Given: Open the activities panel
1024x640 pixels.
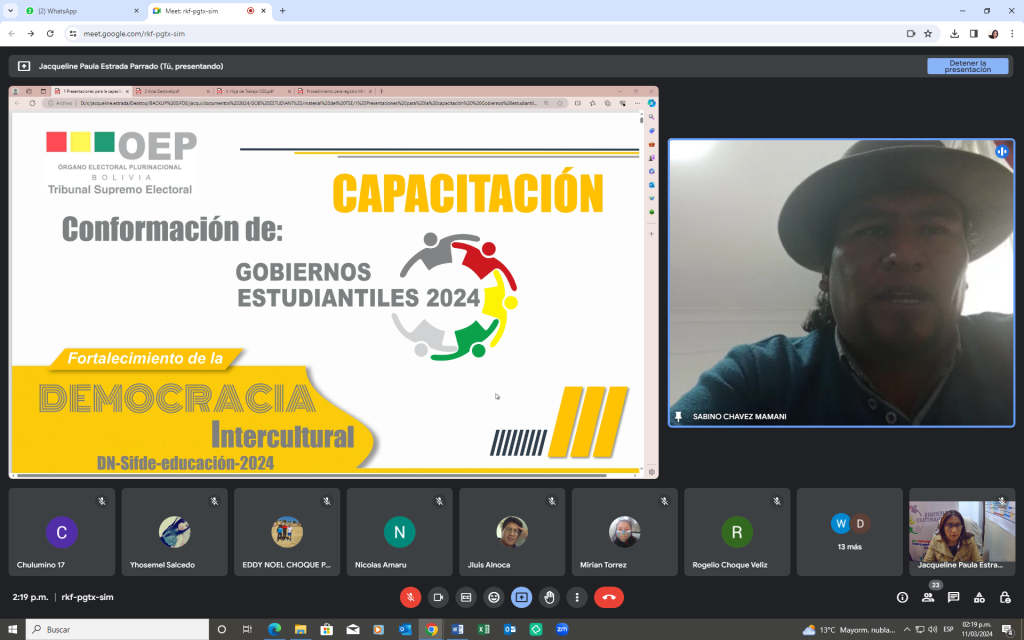Looking at the screenshot, I should pos(979,597).
